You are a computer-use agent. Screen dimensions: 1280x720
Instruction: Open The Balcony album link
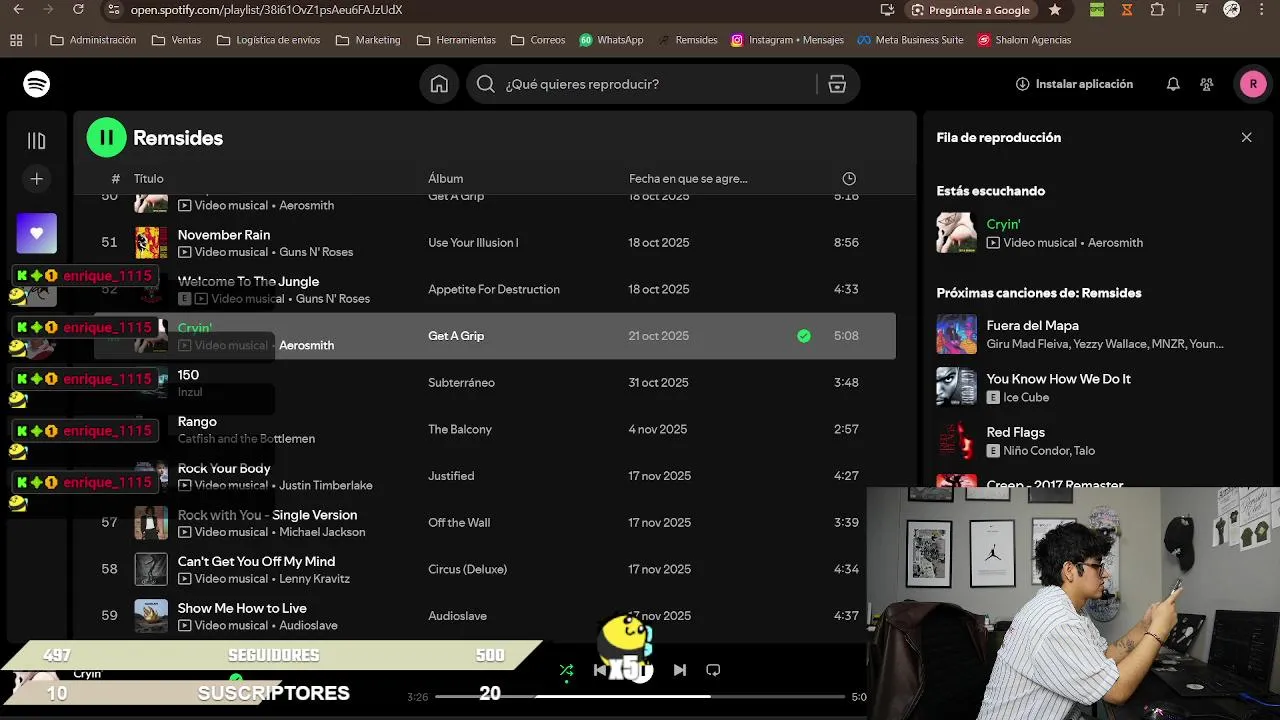(x=460, y=430)
